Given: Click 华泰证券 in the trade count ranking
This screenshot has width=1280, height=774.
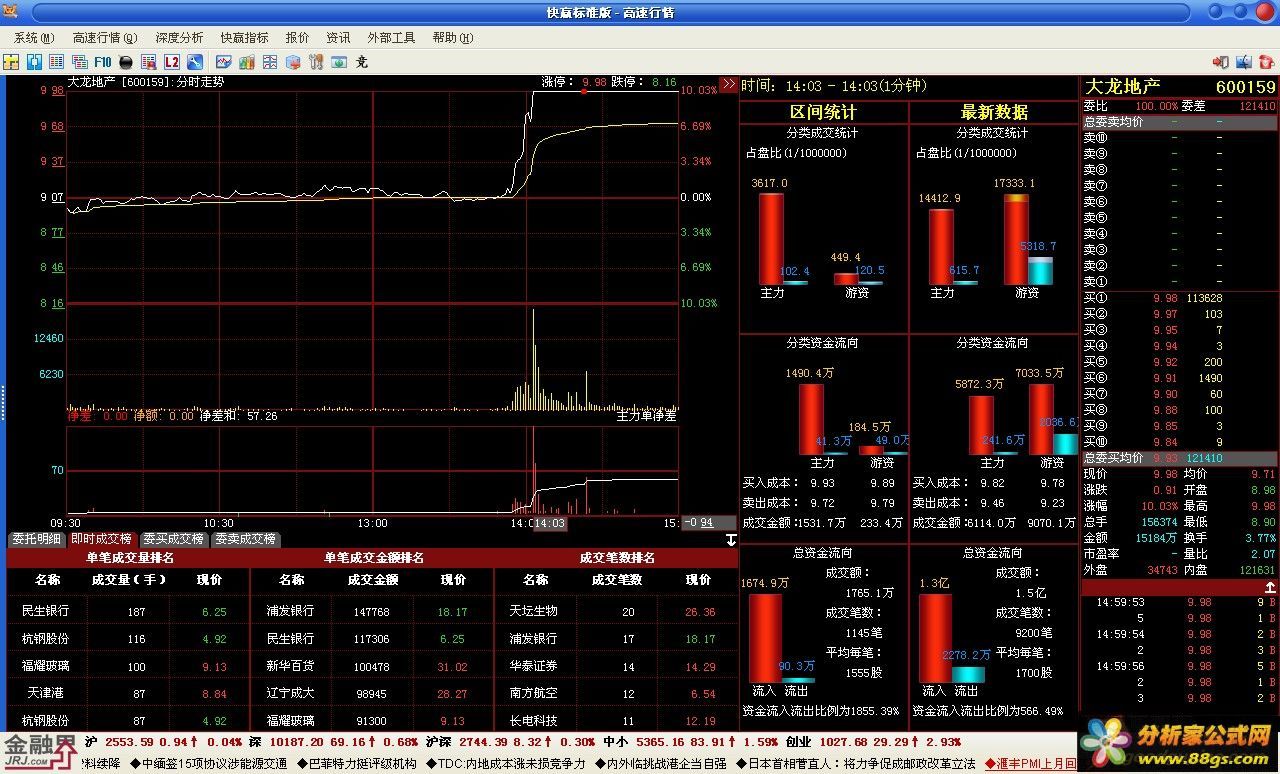Looking at the screenshot, I should [533, 666].
